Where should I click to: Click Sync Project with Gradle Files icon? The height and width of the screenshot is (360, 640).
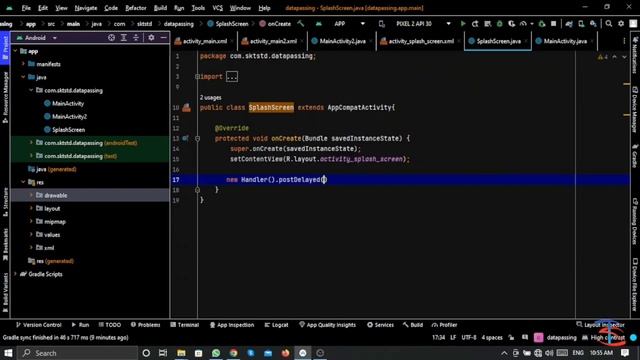pyautogui.click(x=569, y=24)
